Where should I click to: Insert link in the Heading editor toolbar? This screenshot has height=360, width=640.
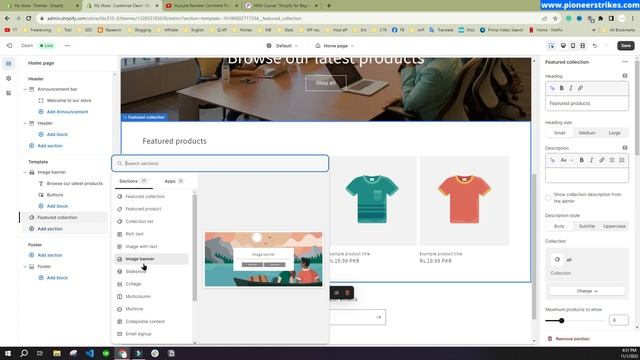(580, 88)
